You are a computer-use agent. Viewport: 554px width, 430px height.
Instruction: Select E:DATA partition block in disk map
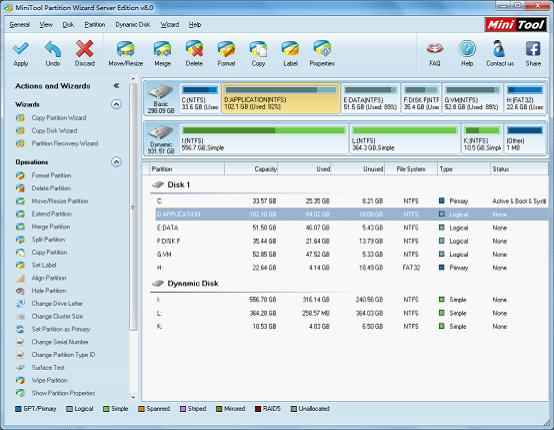370,98
